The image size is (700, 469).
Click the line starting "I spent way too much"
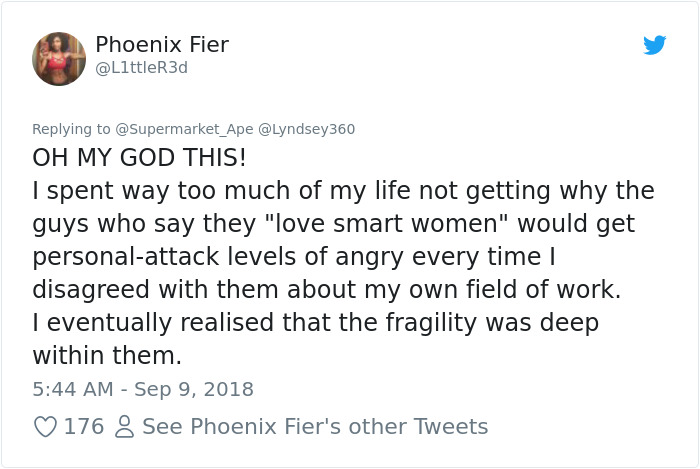click(343, 191)
